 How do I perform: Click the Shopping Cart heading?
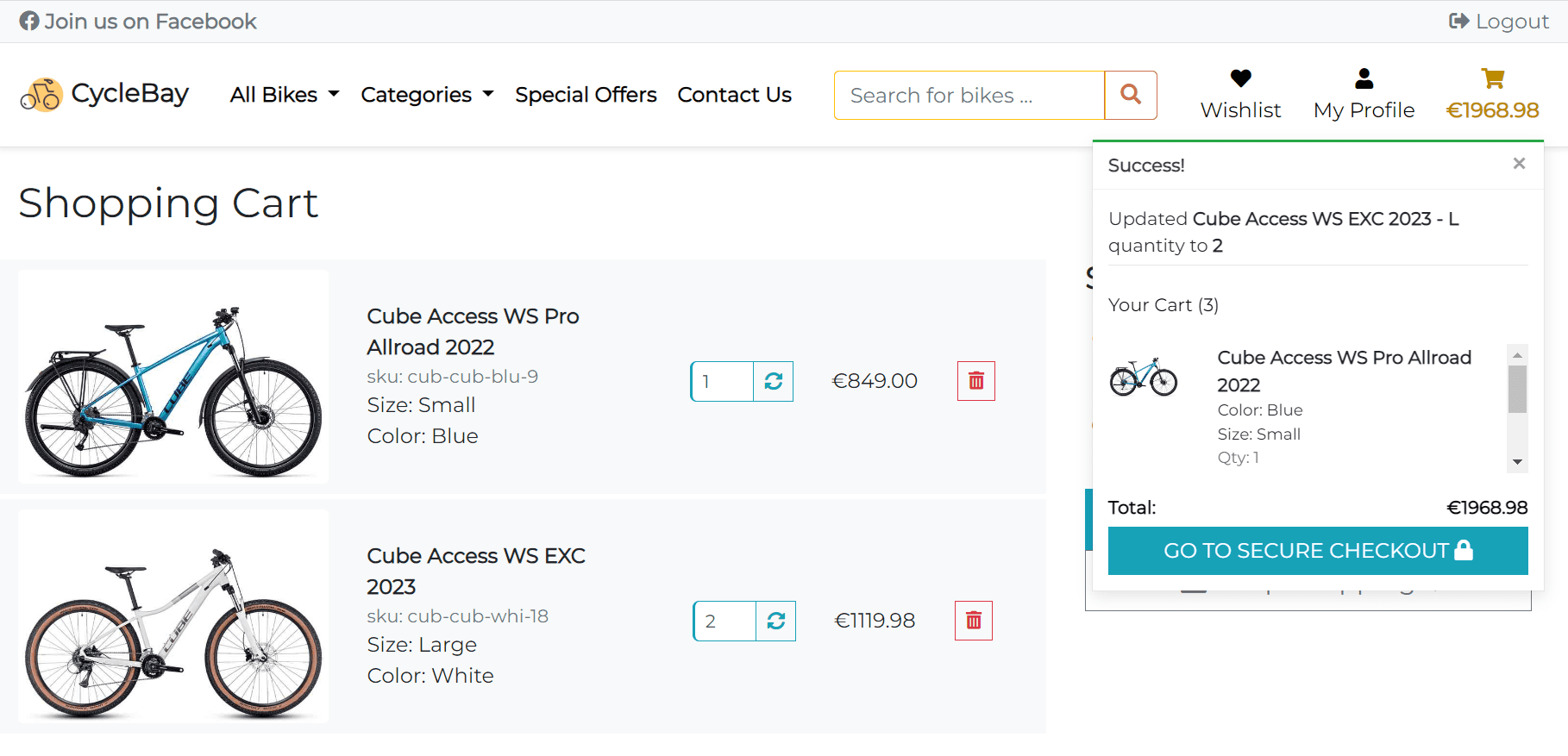pos(168,203)
